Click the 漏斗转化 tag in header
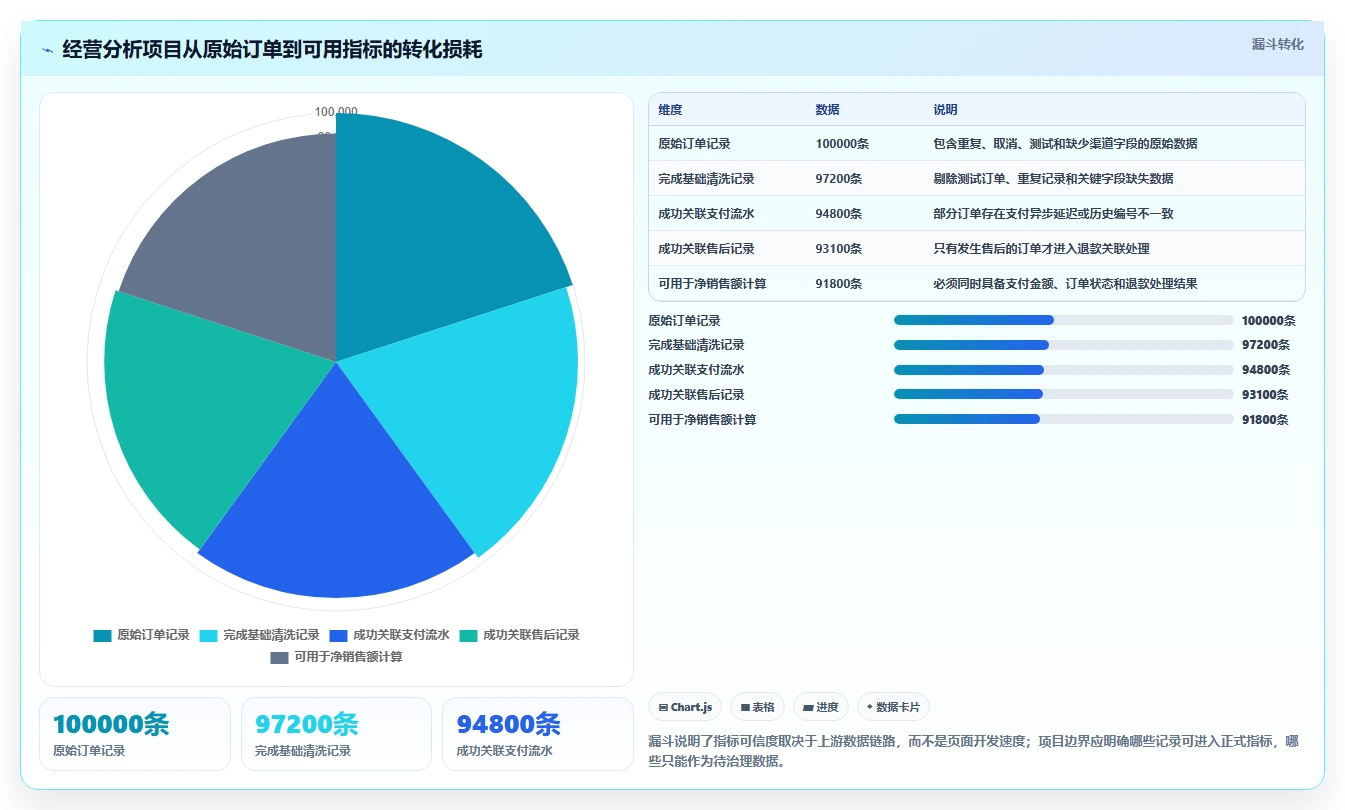The width and height of the screenshot is (1345, 810). click(x=1278, y=44)
